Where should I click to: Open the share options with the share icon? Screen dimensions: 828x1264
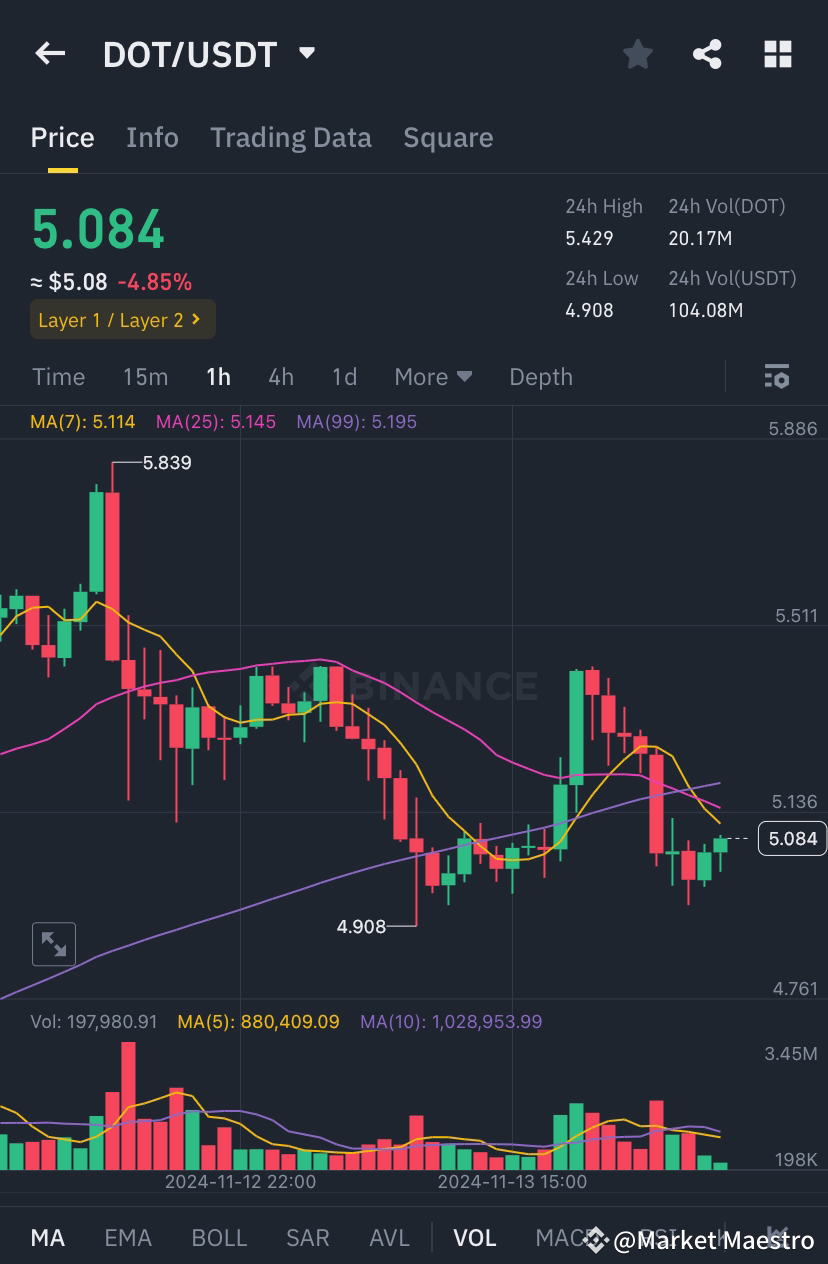point(707,55)
